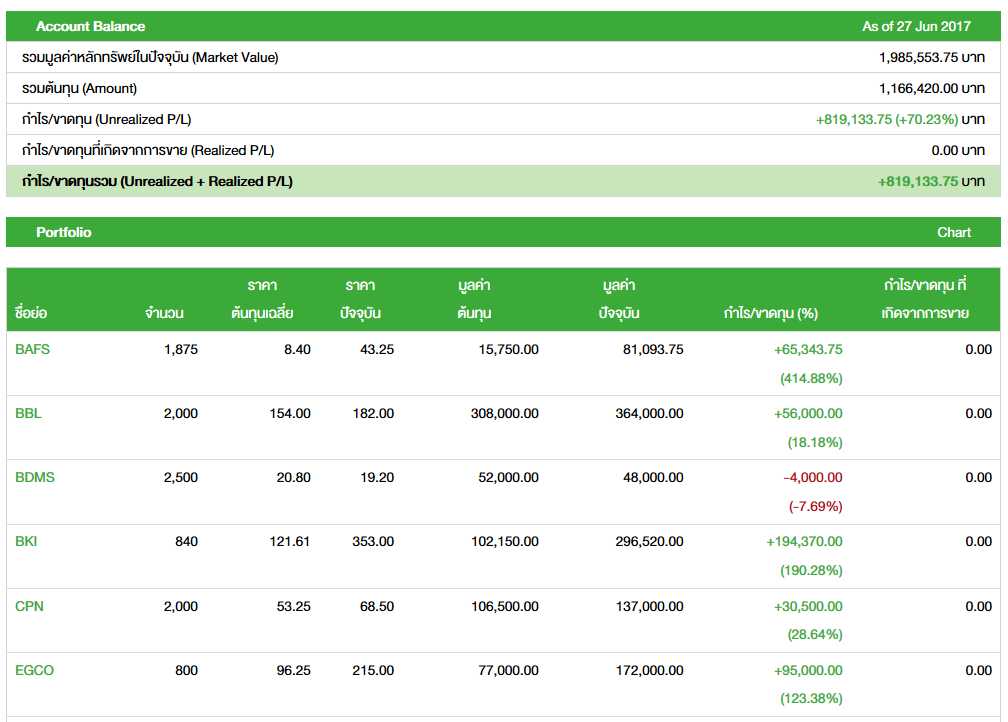The width and height of the screenshot is (1008, 722).
Task: Click the Realized P/L value 0.00 บาท
Action: coord(958,150)
